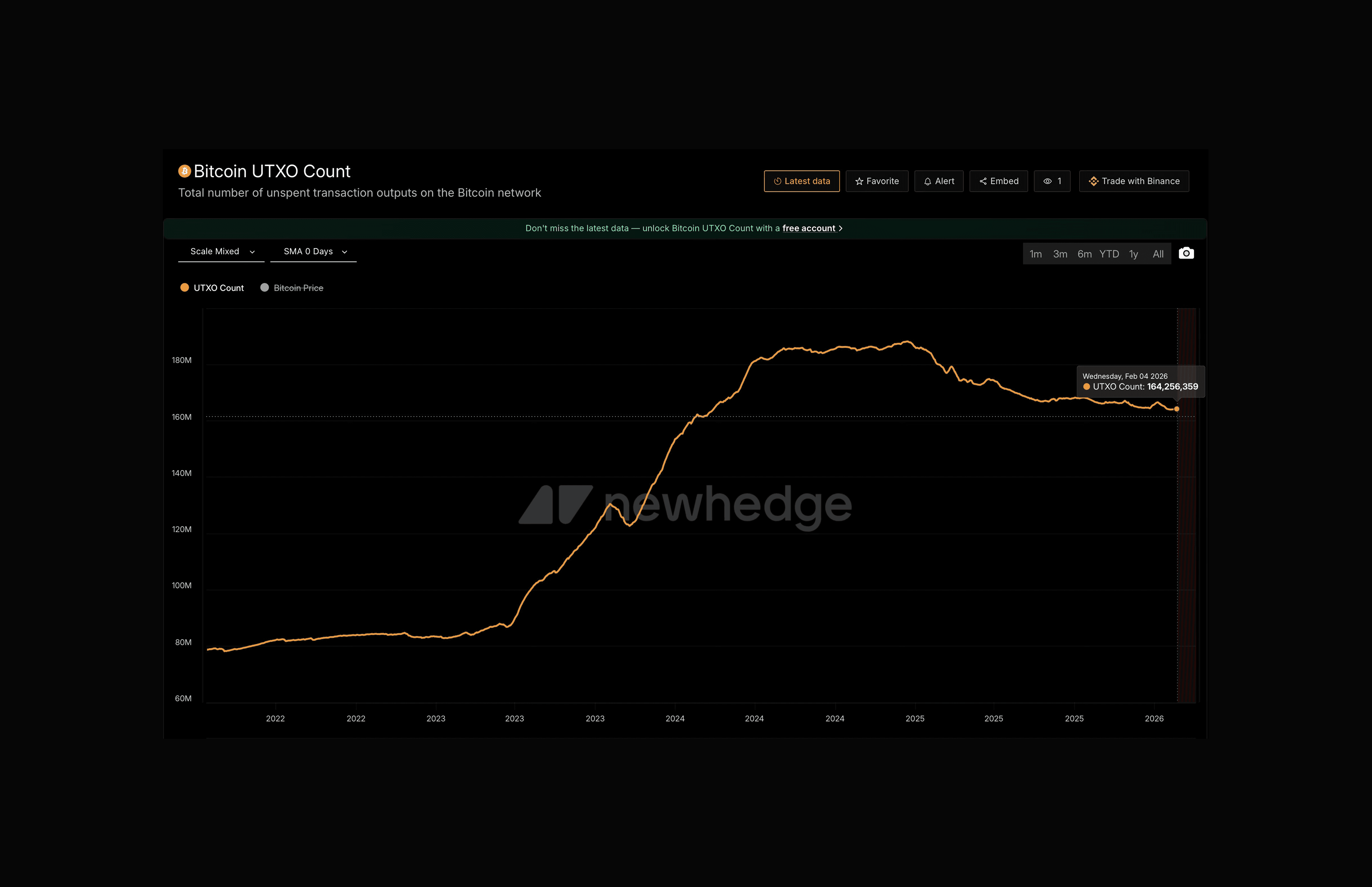
Task: Select the 3m time range
Action: point(1060,254)
